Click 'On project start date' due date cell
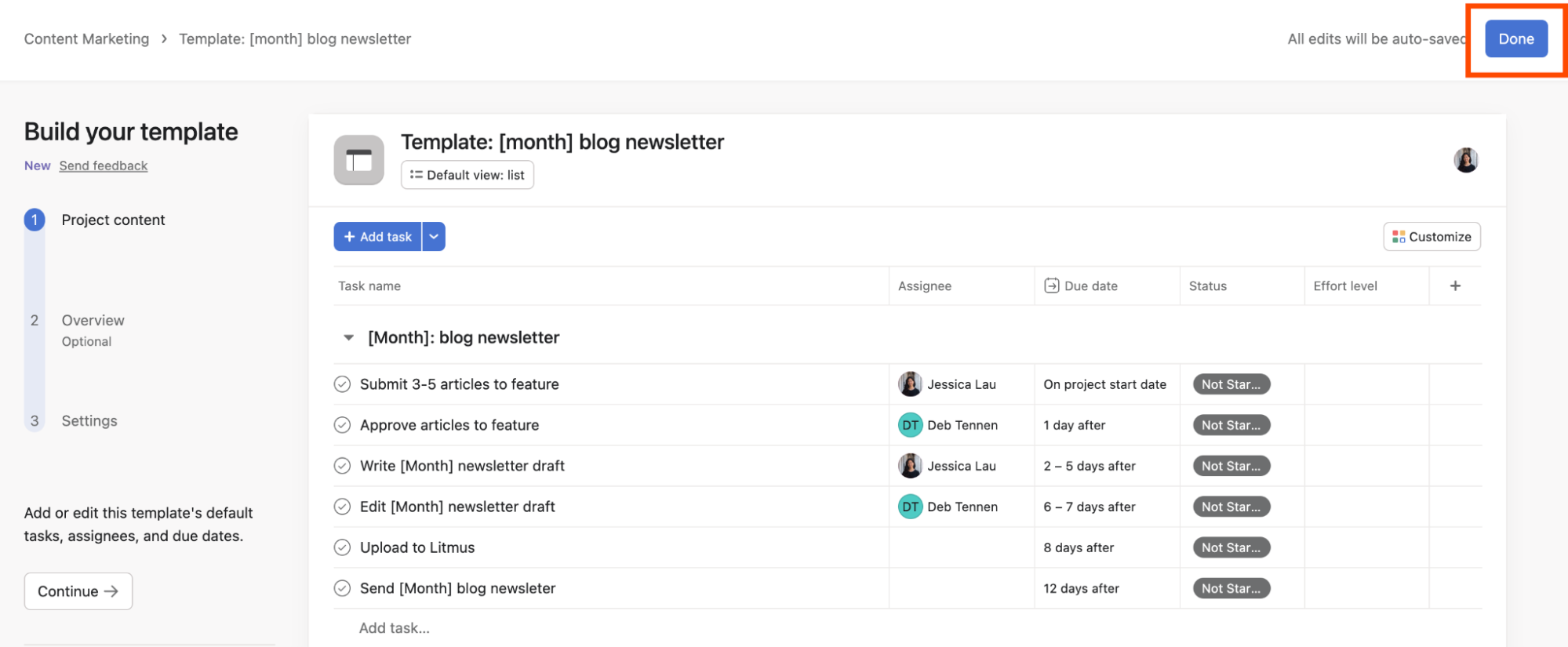The image size is (1568, 647). 1107,384
